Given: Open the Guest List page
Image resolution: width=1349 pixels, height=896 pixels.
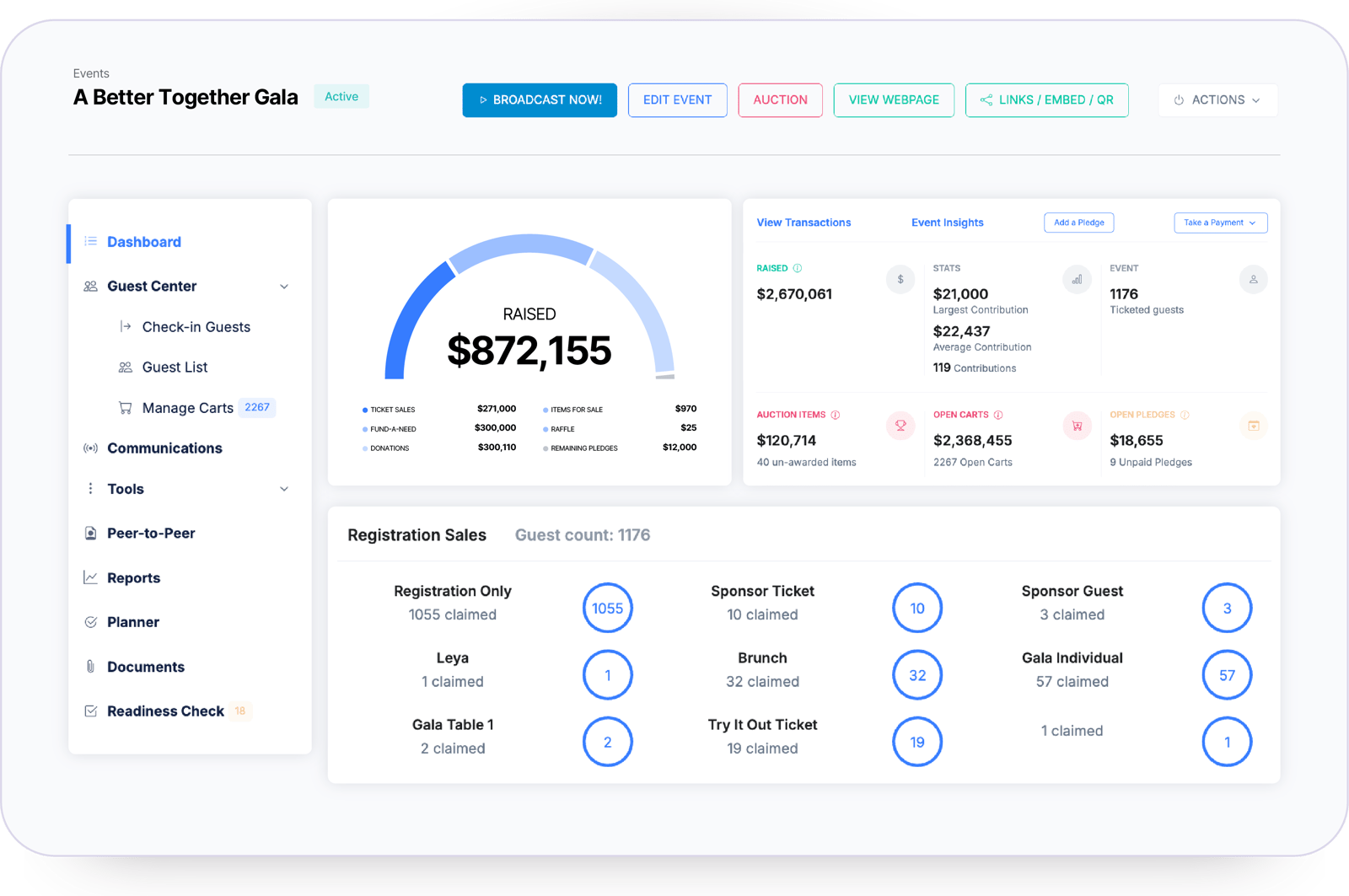Looking at the screenshot, I should (x=175, y=368).
